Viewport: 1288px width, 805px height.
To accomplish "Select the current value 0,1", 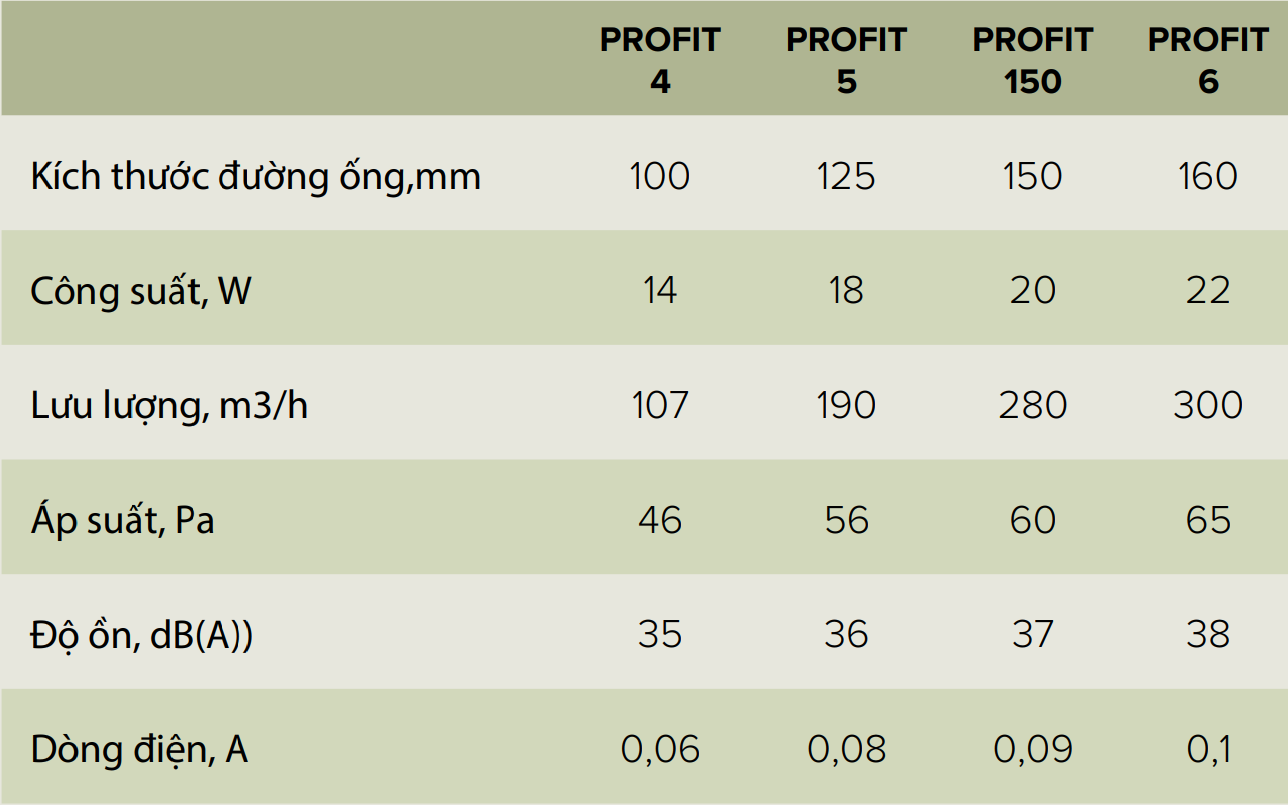I will pos(1208,750).
